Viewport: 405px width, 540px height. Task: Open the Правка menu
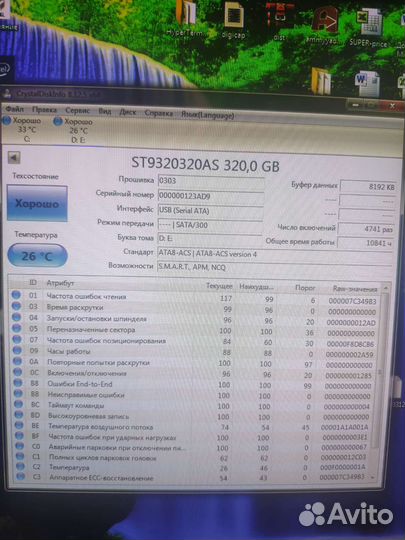(x=44, y=110)
